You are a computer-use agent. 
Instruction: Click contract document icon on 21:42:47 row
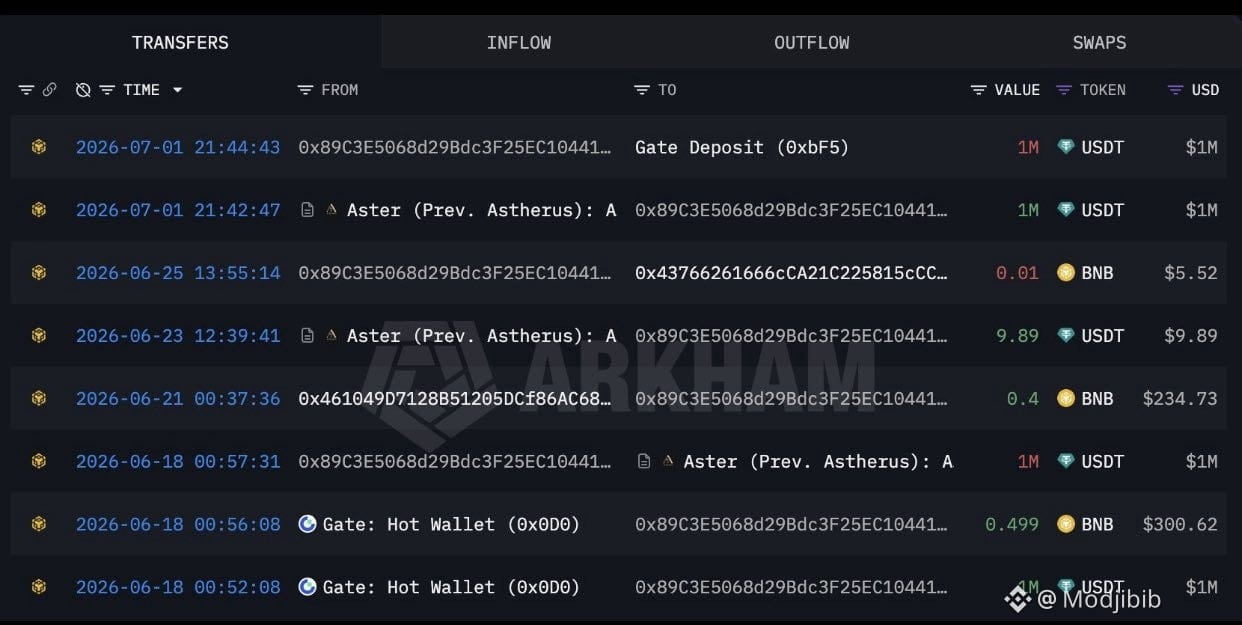tap(309, 210)
